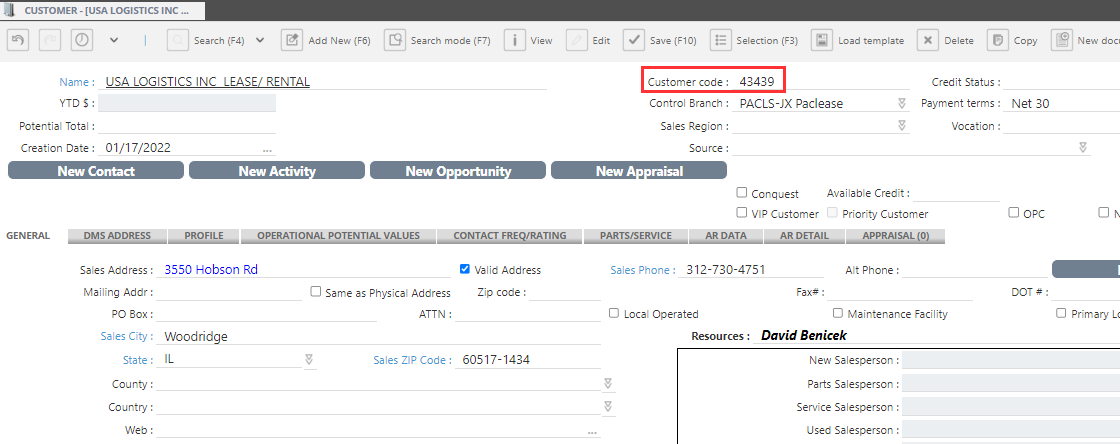The image size is (1120, 444).
Task: Toggle the Local Operated checkbox
Action: click(614, 313)
